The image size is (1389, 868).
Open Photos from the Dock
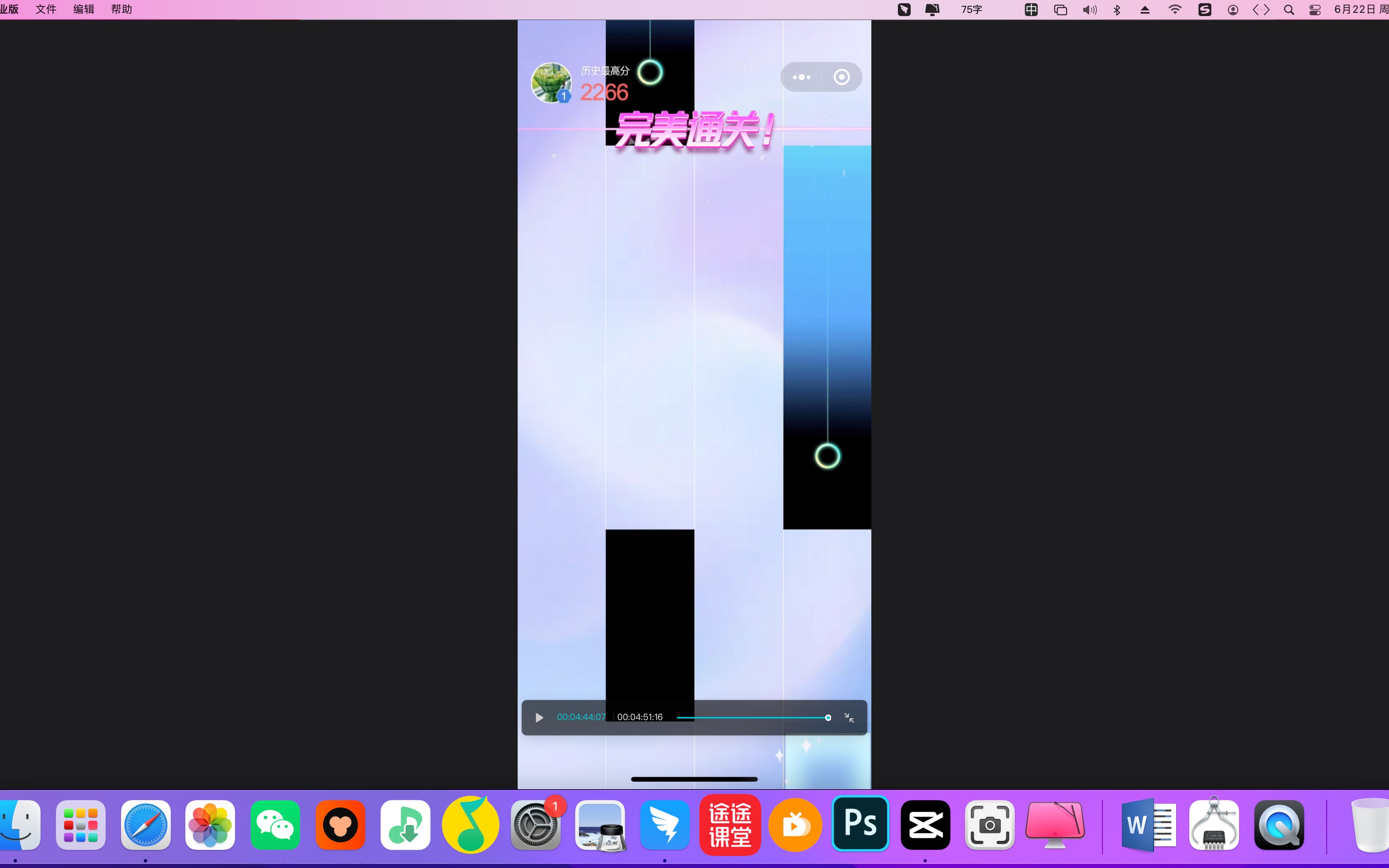click(210, 825)
